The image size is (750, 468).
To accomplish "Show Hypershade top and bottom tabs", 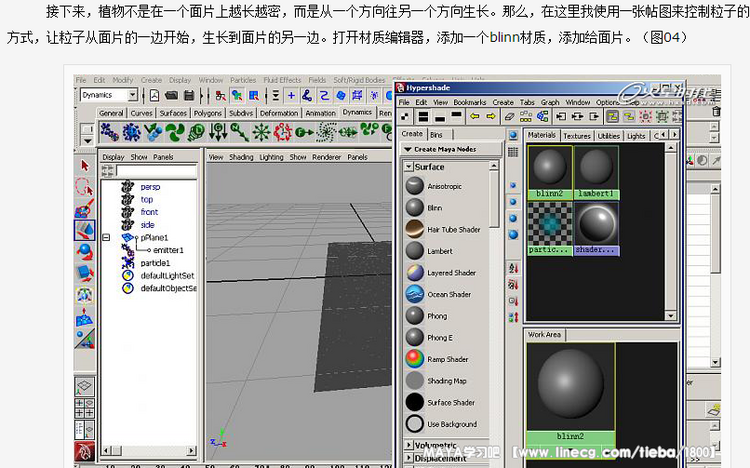I will pyautogui.click(x=423, y=116).
